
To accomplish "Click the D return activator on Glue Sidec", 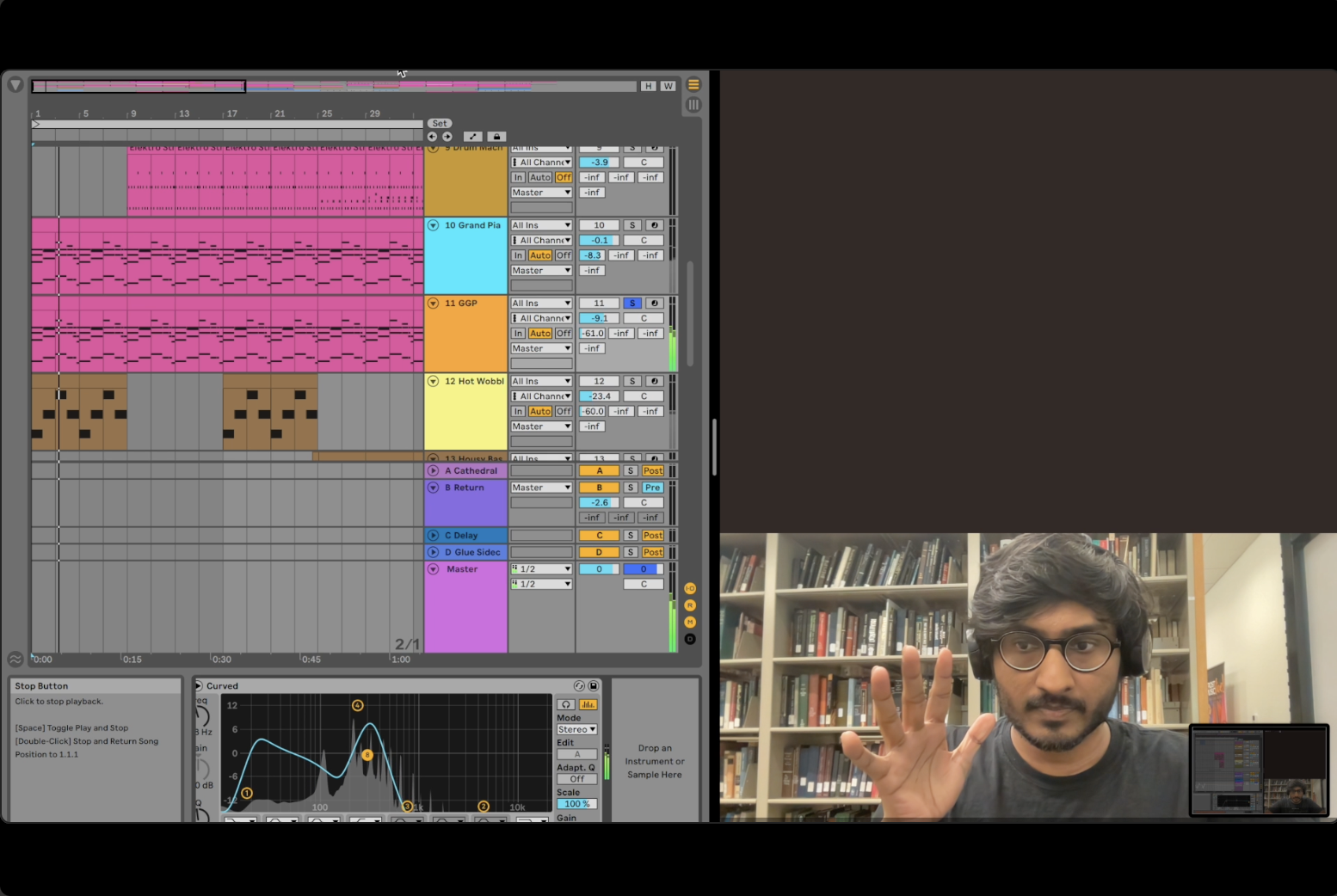I will (x=599, y=553).
